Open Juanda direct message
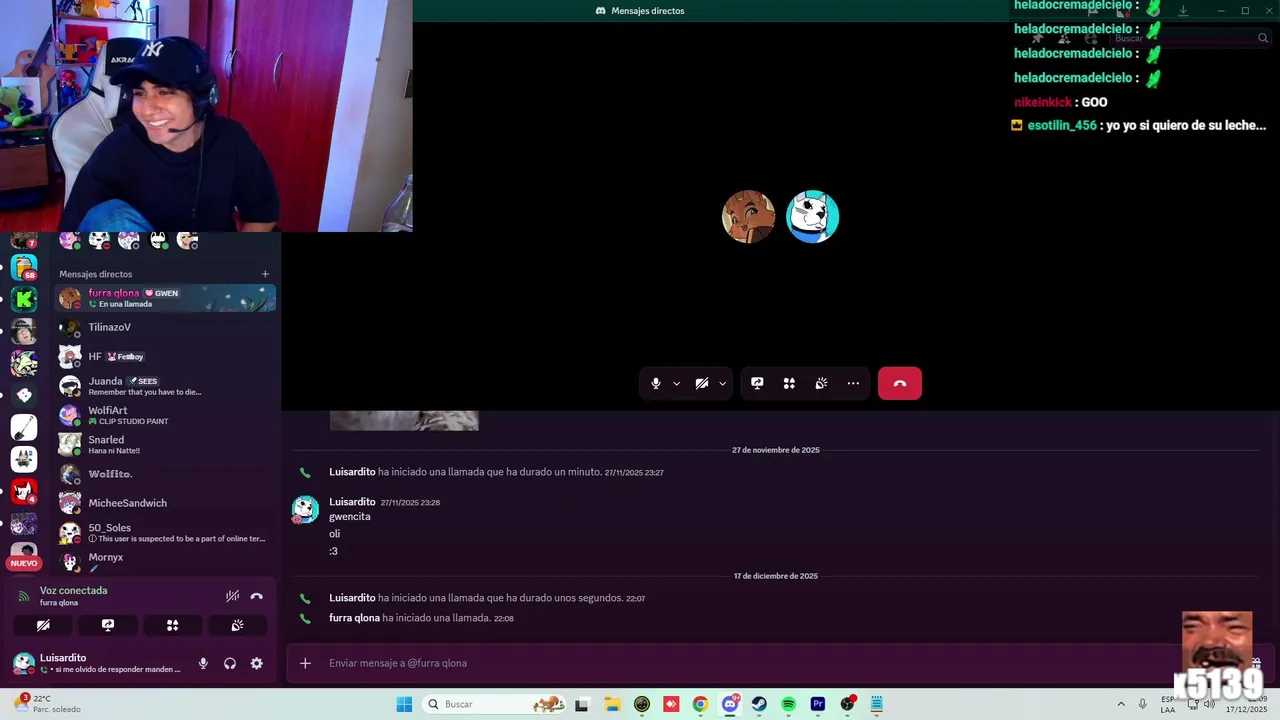Screen dimensions: 1280x720 point(165,386)
